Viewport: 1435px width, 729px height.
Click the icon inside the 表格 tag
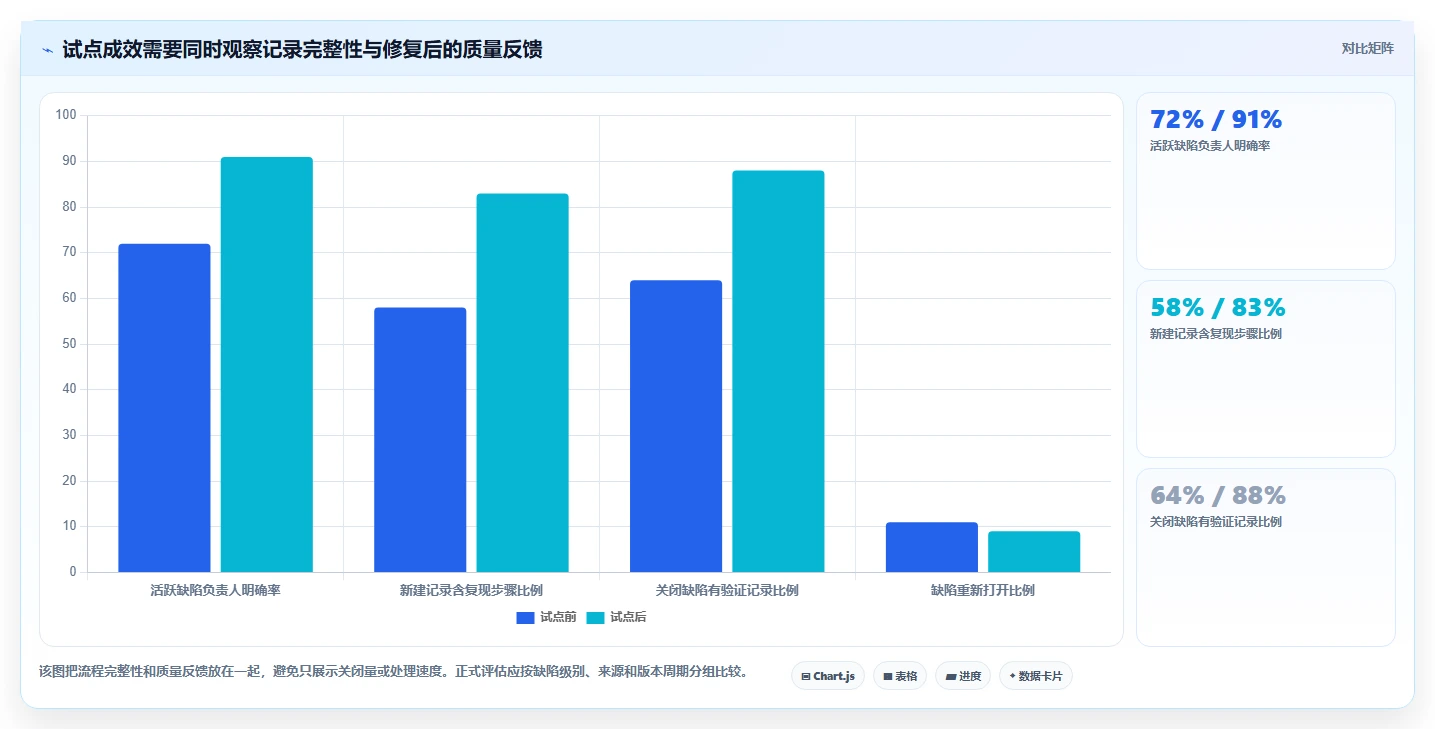tap(887, 677)
